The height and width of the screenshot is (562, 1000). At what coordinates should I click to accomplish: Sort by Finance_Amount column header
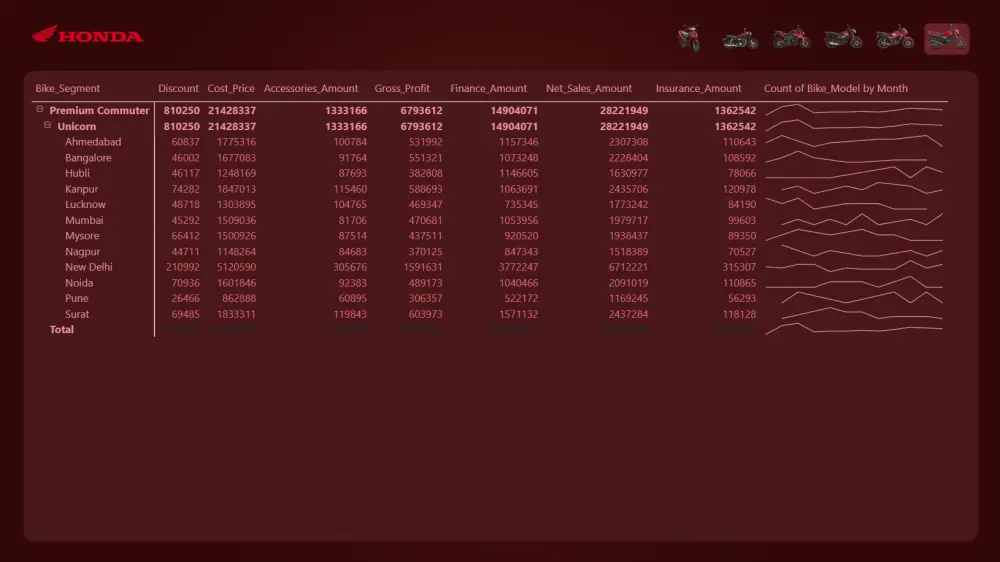tap(489, 88)
